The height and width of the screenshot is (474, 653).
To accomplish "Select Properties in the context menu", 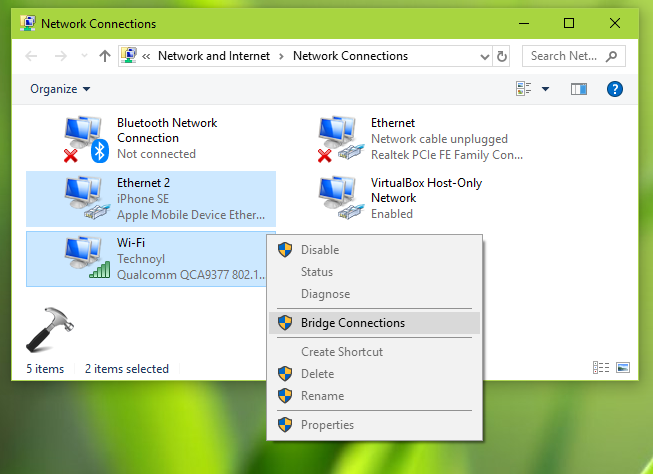I will [327, 425].
